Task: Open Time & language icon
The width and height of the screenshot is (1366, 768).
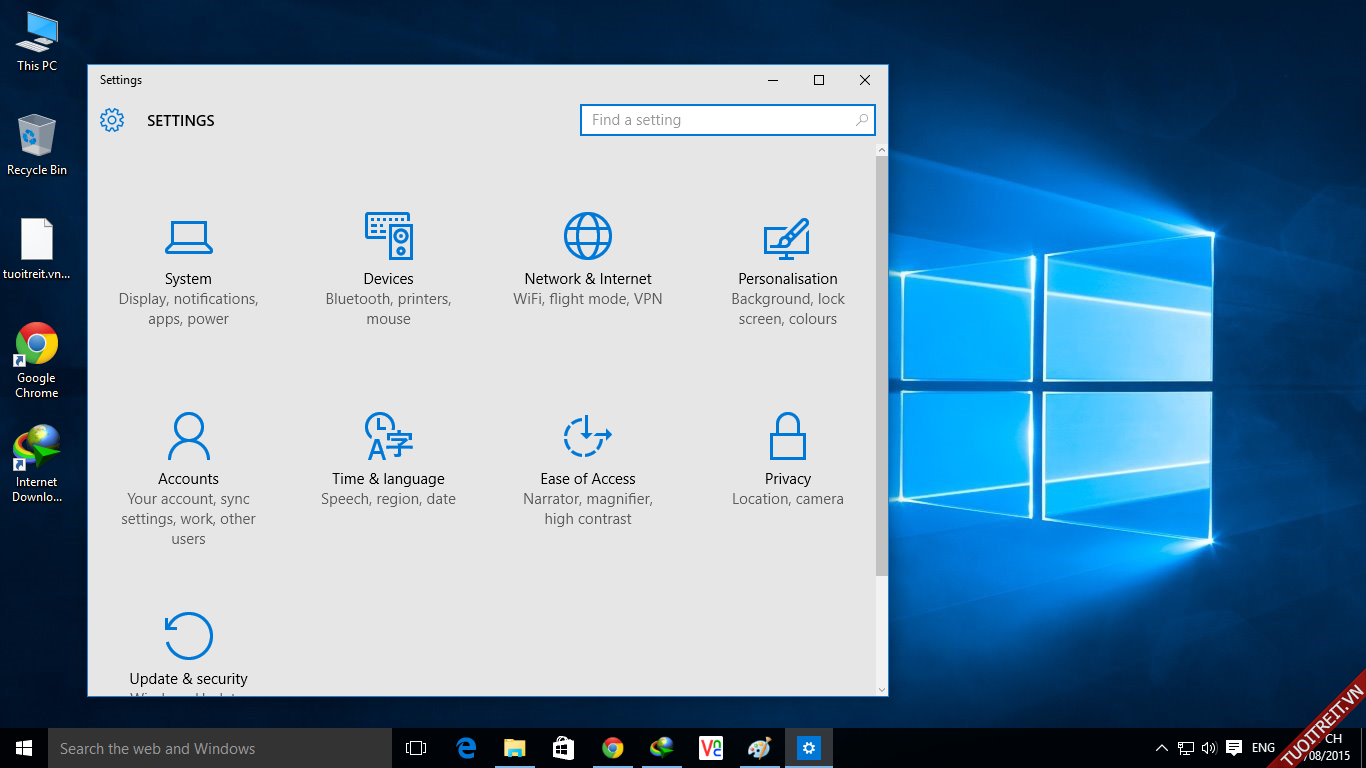Action: pos(388,436)
